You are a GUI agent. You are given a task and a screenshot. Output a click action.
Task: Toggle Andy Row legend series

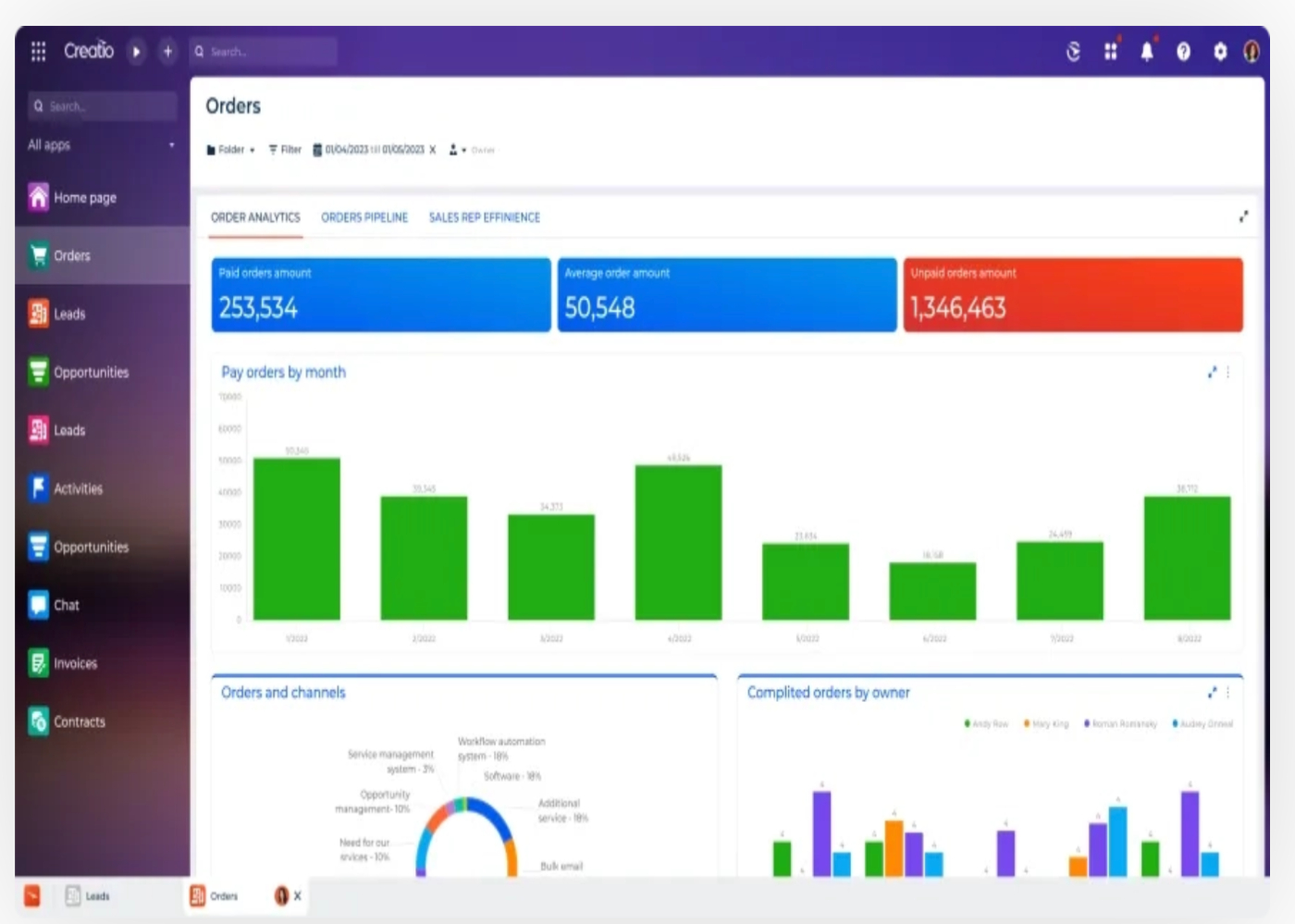(x=986, y=724)
